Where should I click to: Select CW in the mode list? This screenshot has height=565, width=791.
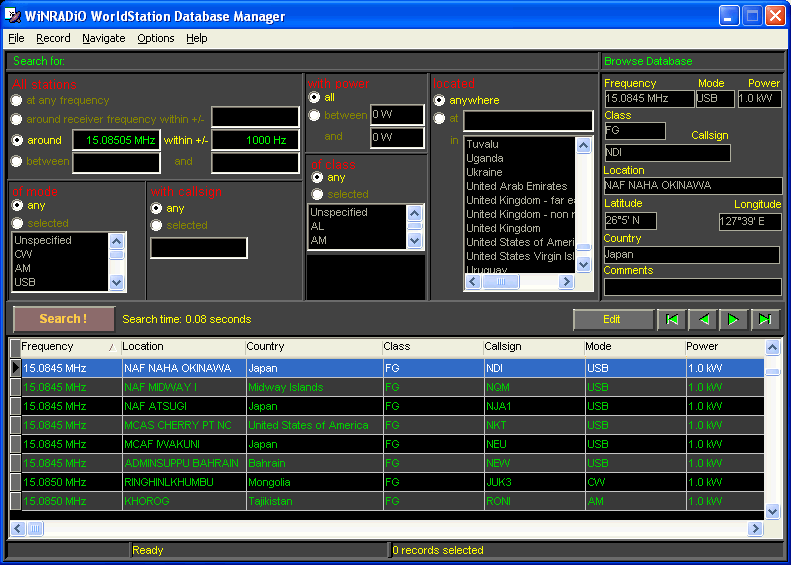click(x=60, y=254)
